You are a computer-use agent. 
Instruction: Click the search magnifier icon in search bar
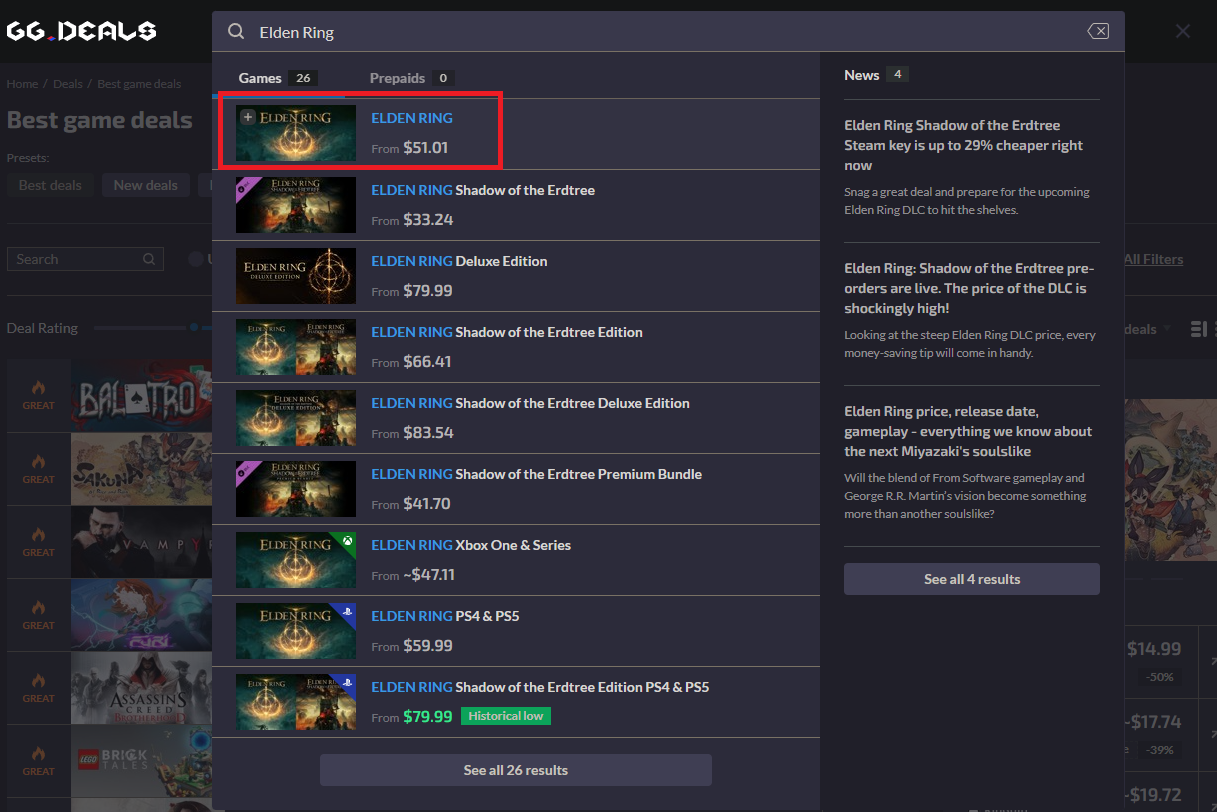coord(236,32)
